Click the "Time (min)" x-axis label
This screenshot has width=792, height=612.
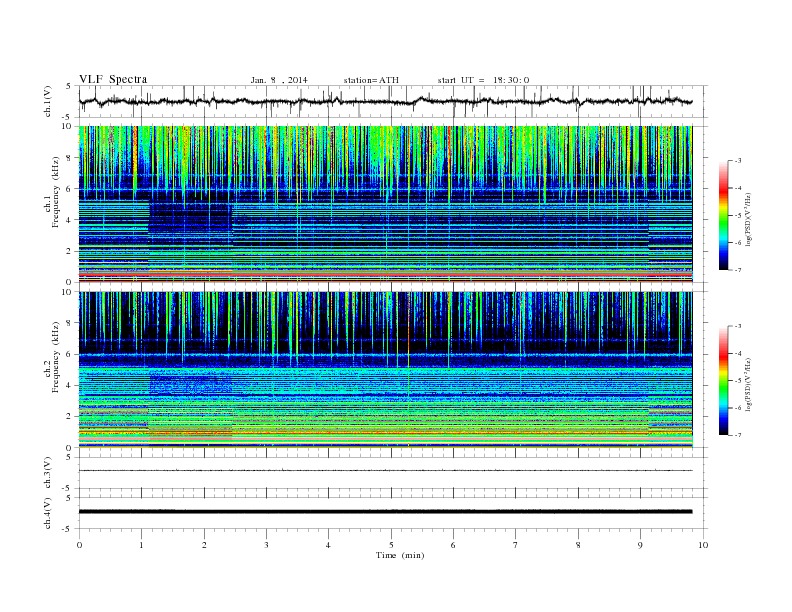400,555
